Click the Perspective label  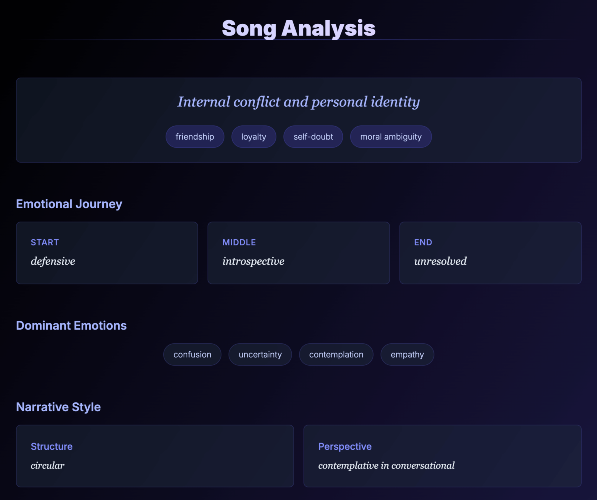pyautogui.click(x=345, y=447)
